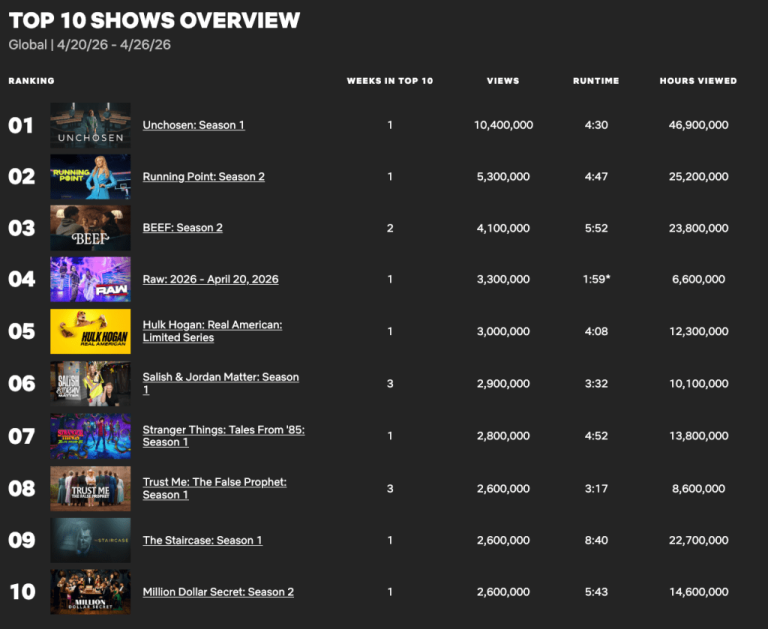
Task: Click views value 3,000,000
Action: coord(504,331)
